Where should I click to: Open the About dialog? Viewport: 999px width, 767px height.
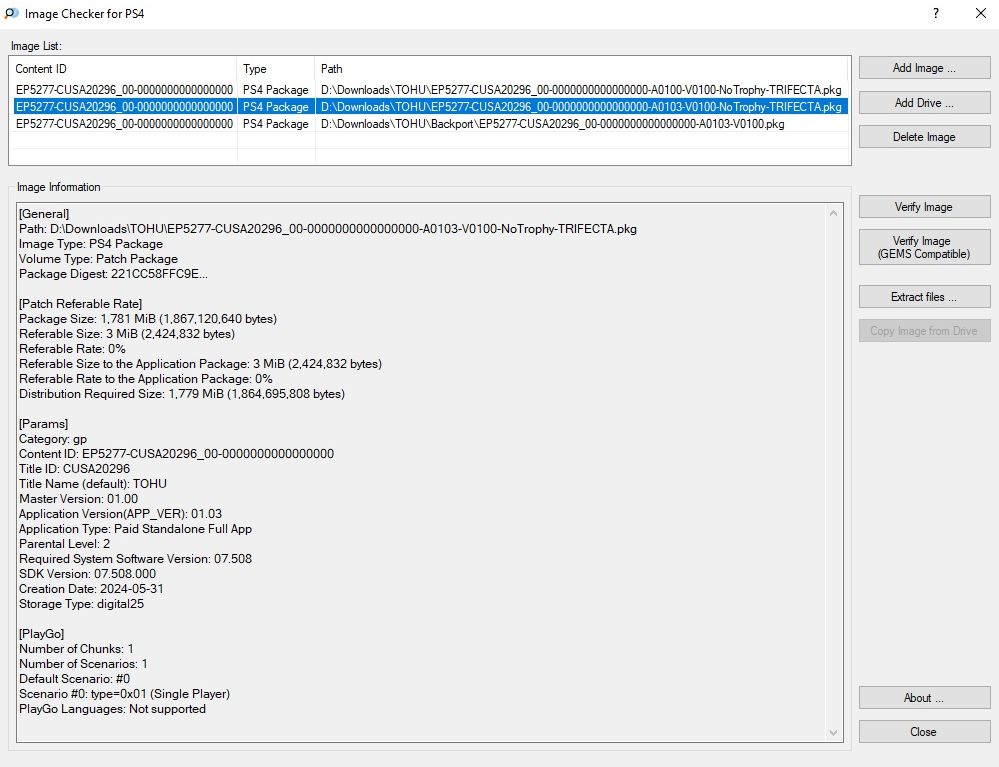pyautogui.click(x=924, y=698)
